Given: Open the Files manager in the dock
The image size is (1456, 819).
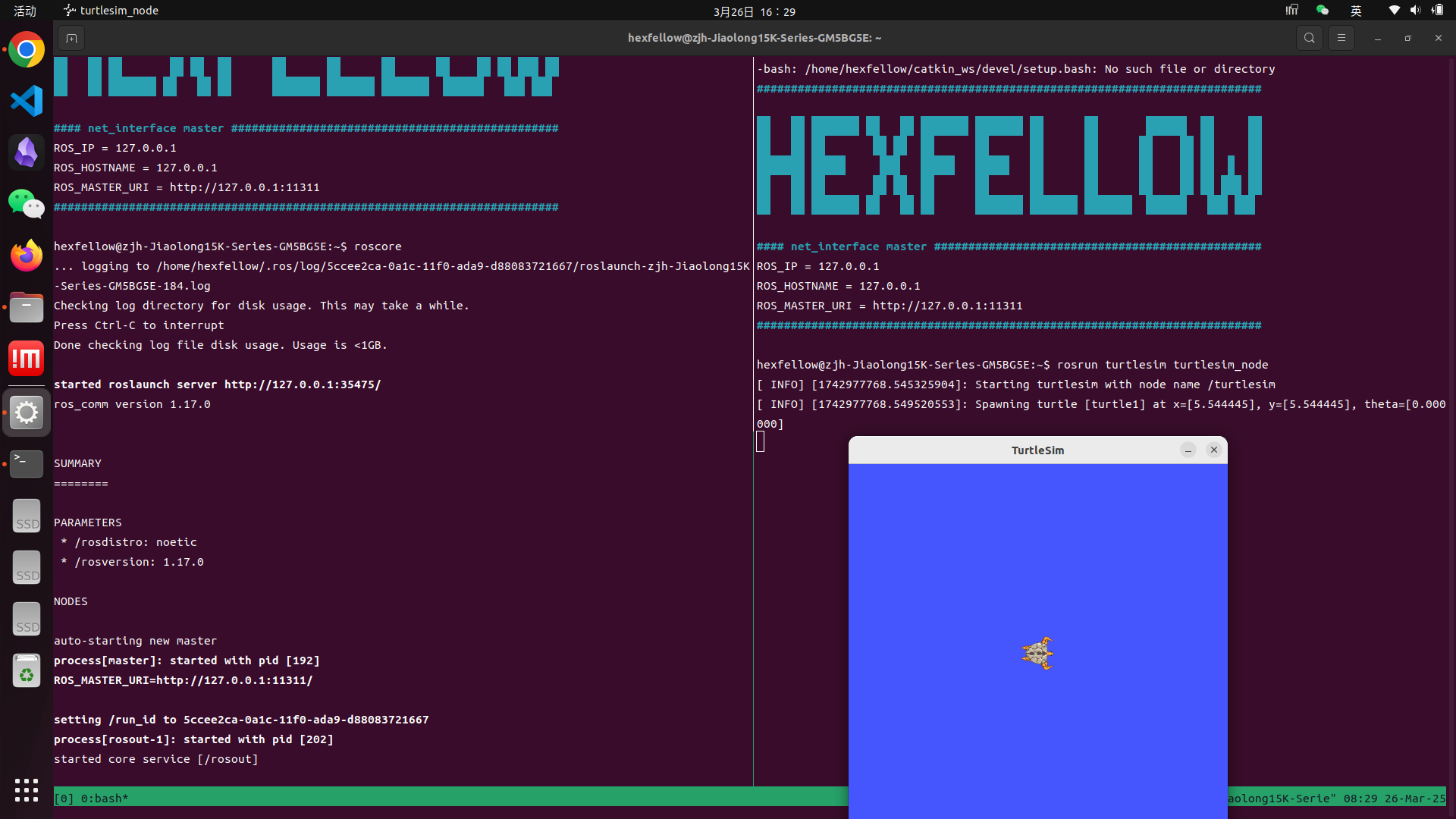Looking at the screenshot, I should [27, 307].
